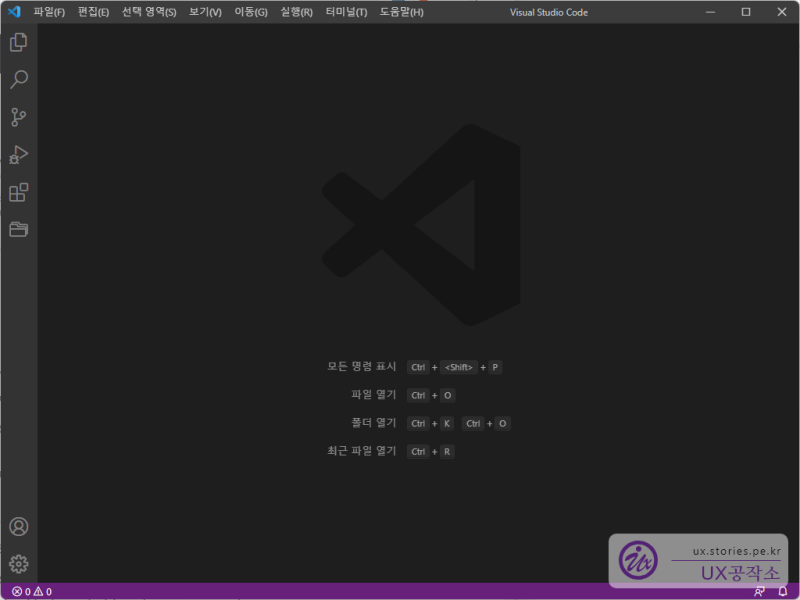Image resolution: width=800 pixels, height=600 pixels.
Task: Open the 보기(V) menu
Action: click(x=205, y=12)
